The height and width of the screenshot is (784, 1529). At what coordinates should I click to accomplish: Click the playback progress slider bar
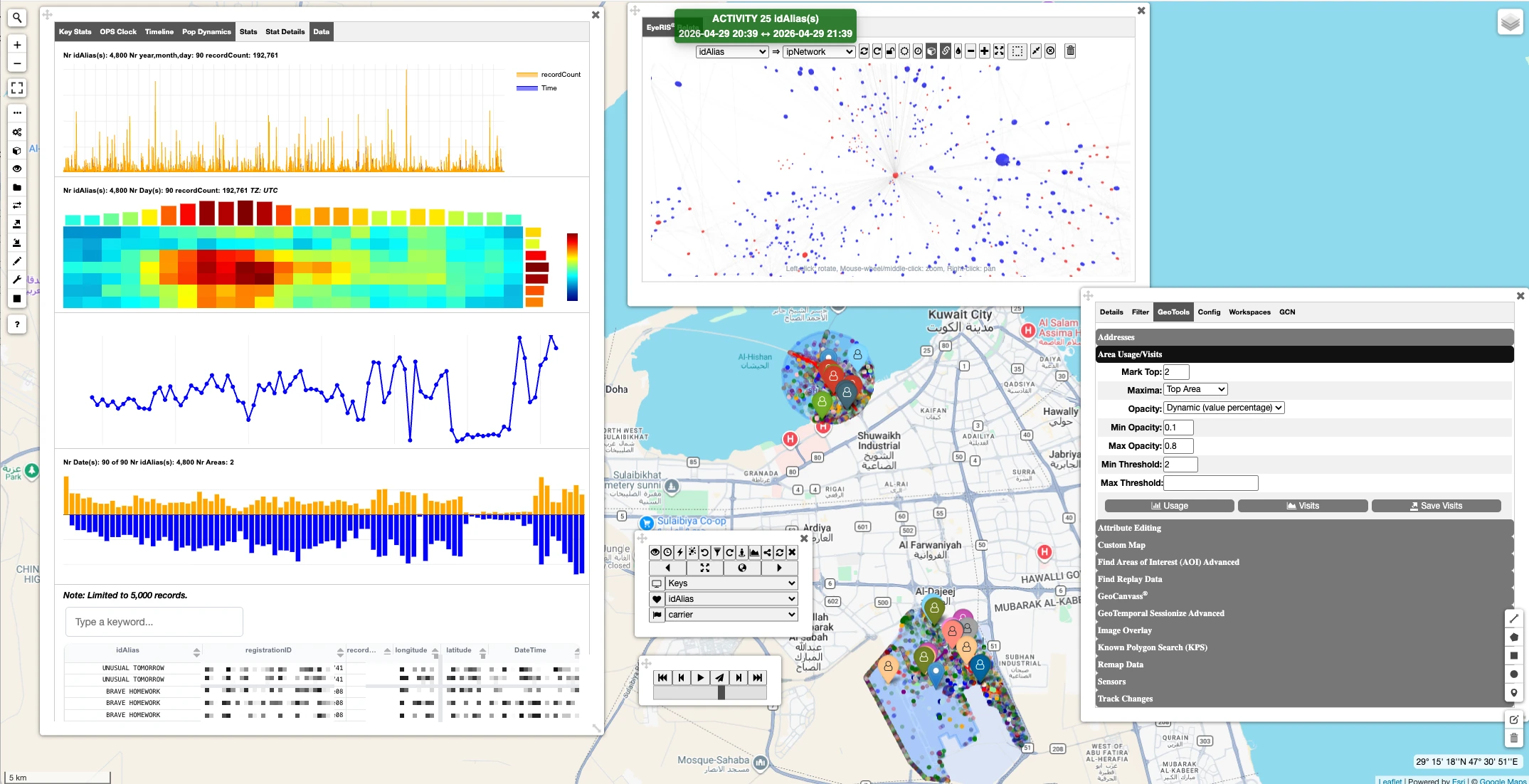[x=710, y=693]
